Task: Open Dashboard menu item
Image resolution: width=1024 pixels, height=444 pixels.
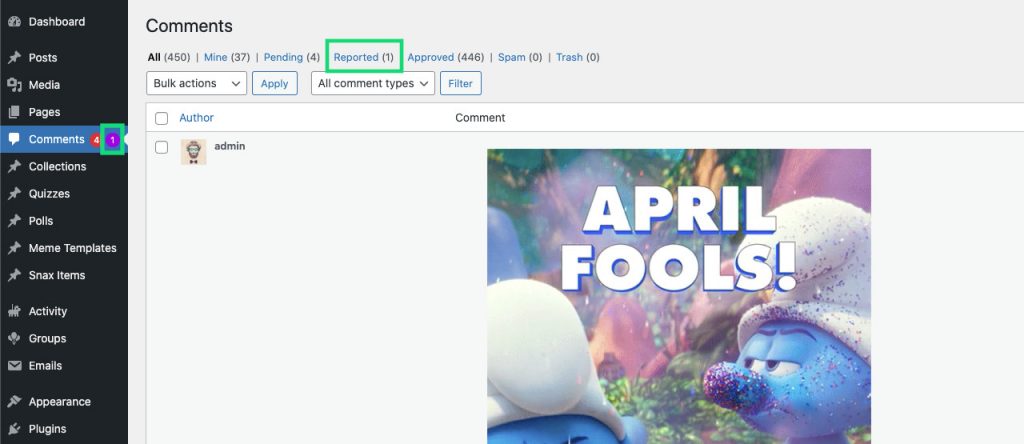Action: (57, 22)
